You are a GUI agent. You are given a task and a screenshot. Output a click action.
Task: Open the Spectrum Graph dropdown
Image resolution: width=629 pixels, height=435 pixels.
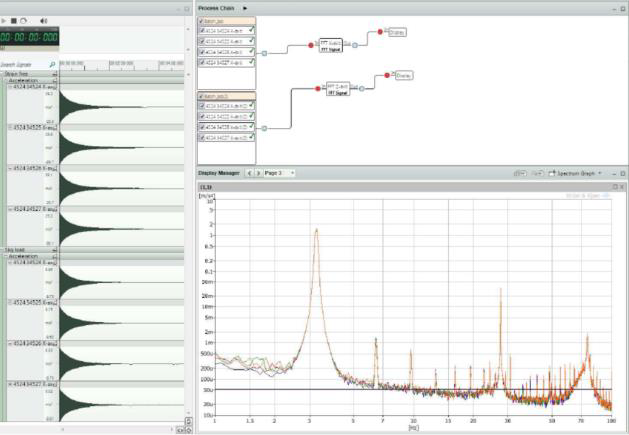(x=575, y=173)
